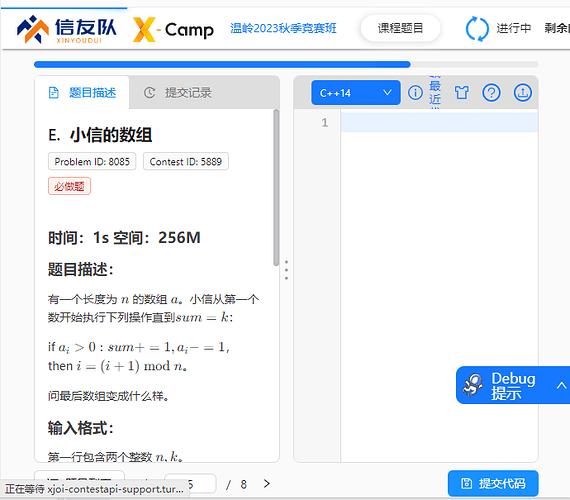
Task: Expand the Debug 提示 panel chevron
Action: tap(561, 385)
